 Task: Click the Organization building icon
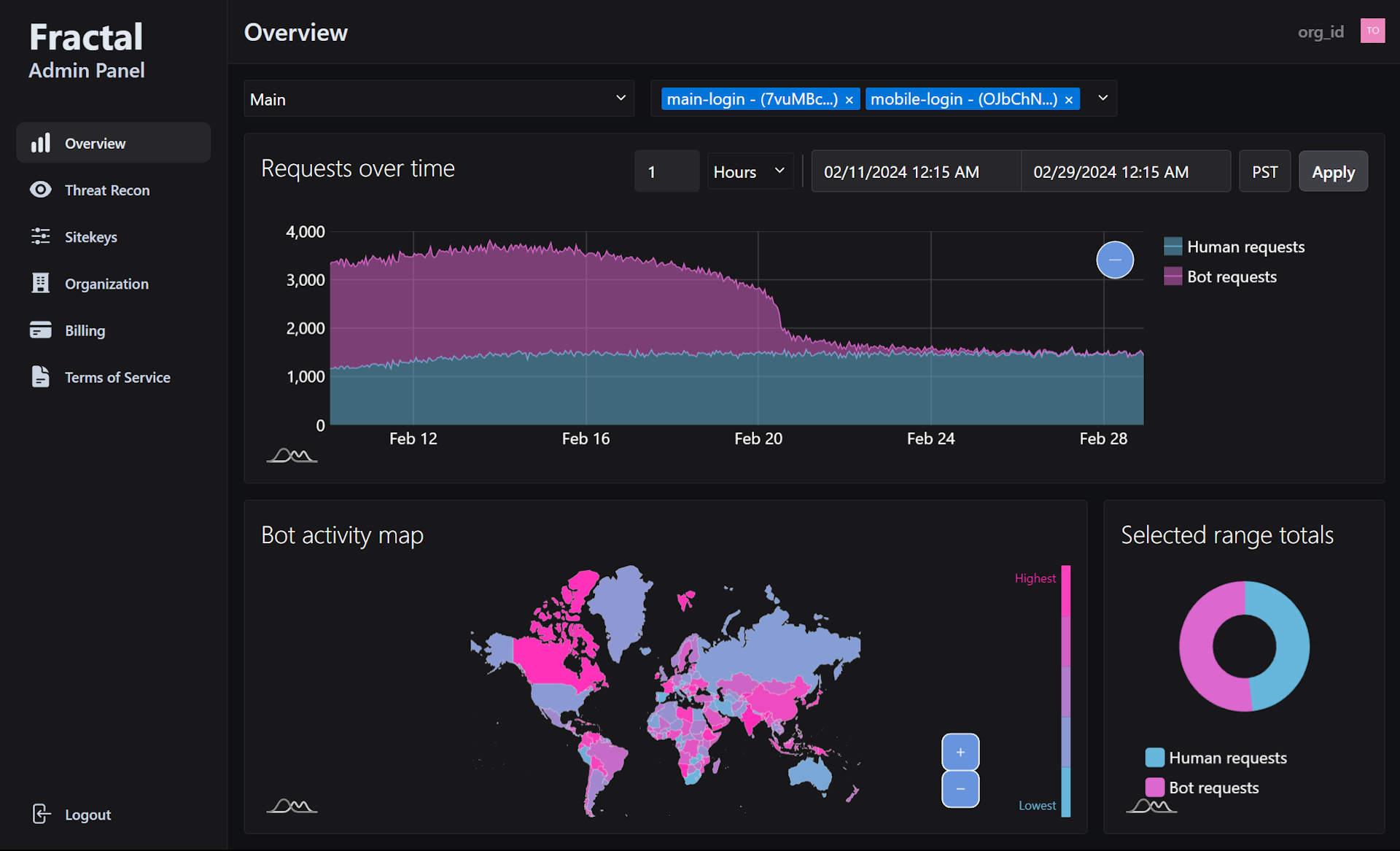click(x=41, y=283)
